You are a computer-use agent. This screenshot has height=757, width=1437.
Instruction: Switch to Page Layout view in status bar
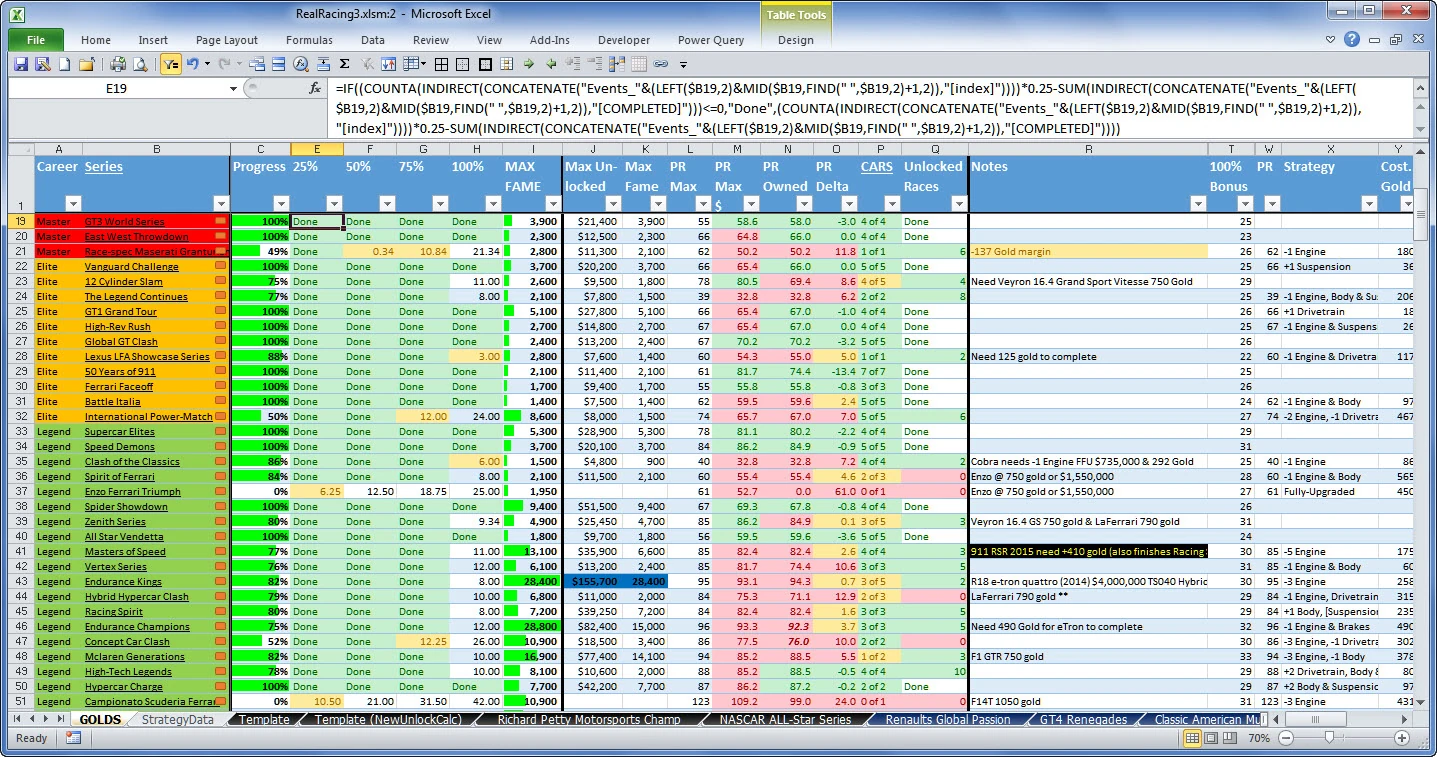[1212, 738]
